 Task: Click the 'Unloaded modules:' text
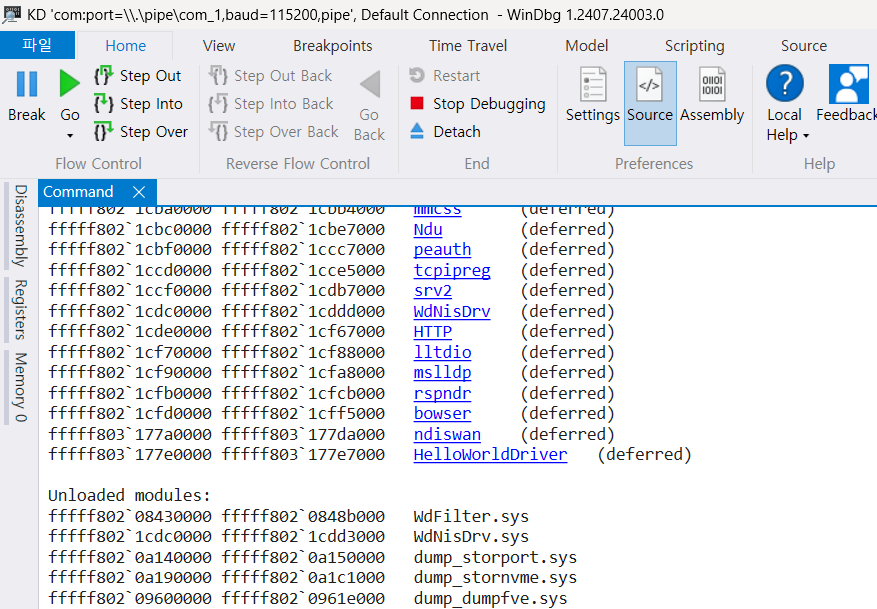coord(129,495)
